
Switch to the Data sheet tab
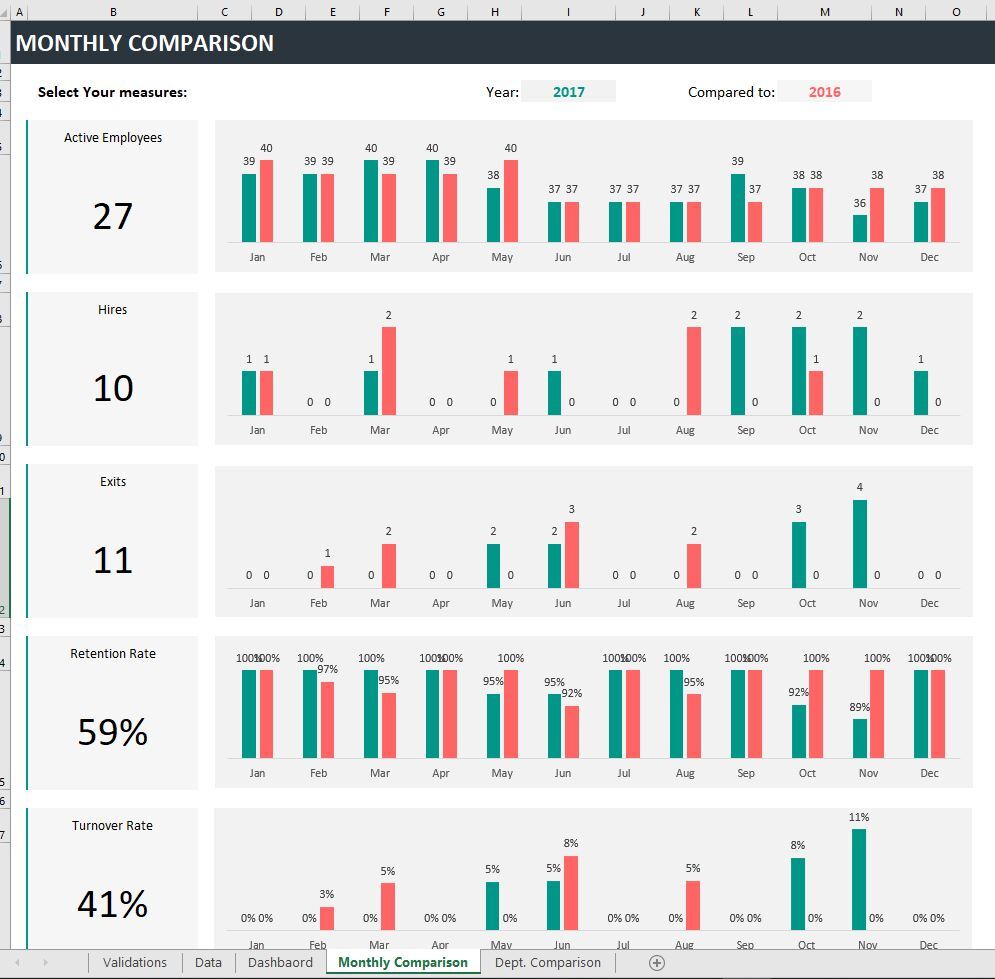(208, 963)
